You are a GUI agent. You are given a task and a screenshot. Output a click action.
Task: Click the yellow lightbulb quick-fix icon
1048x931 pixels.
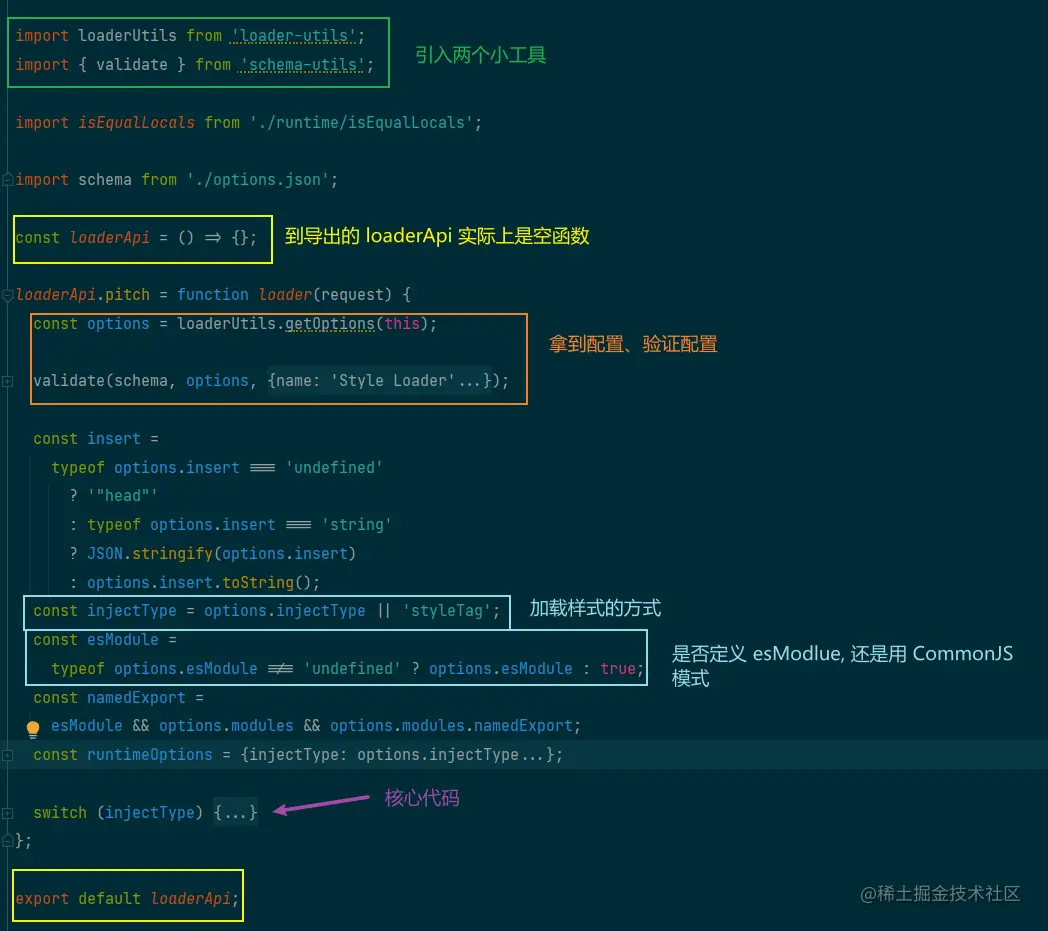click(32, 728)
